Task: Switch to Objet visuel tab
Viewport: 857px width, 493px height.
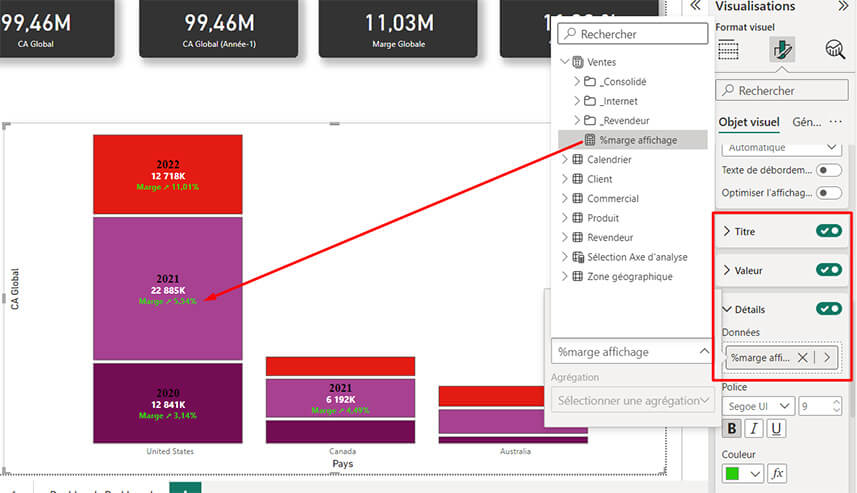Action: click(x=749, y=122)
